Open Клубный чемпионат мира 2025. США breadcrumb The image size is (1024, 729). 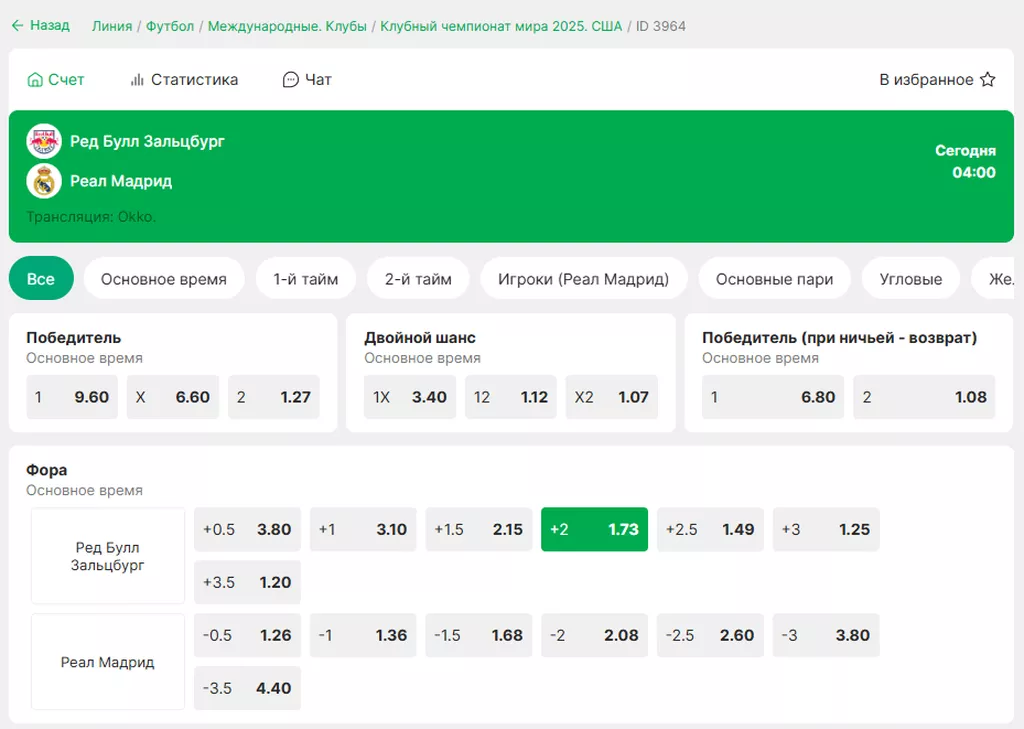[501, 26]
